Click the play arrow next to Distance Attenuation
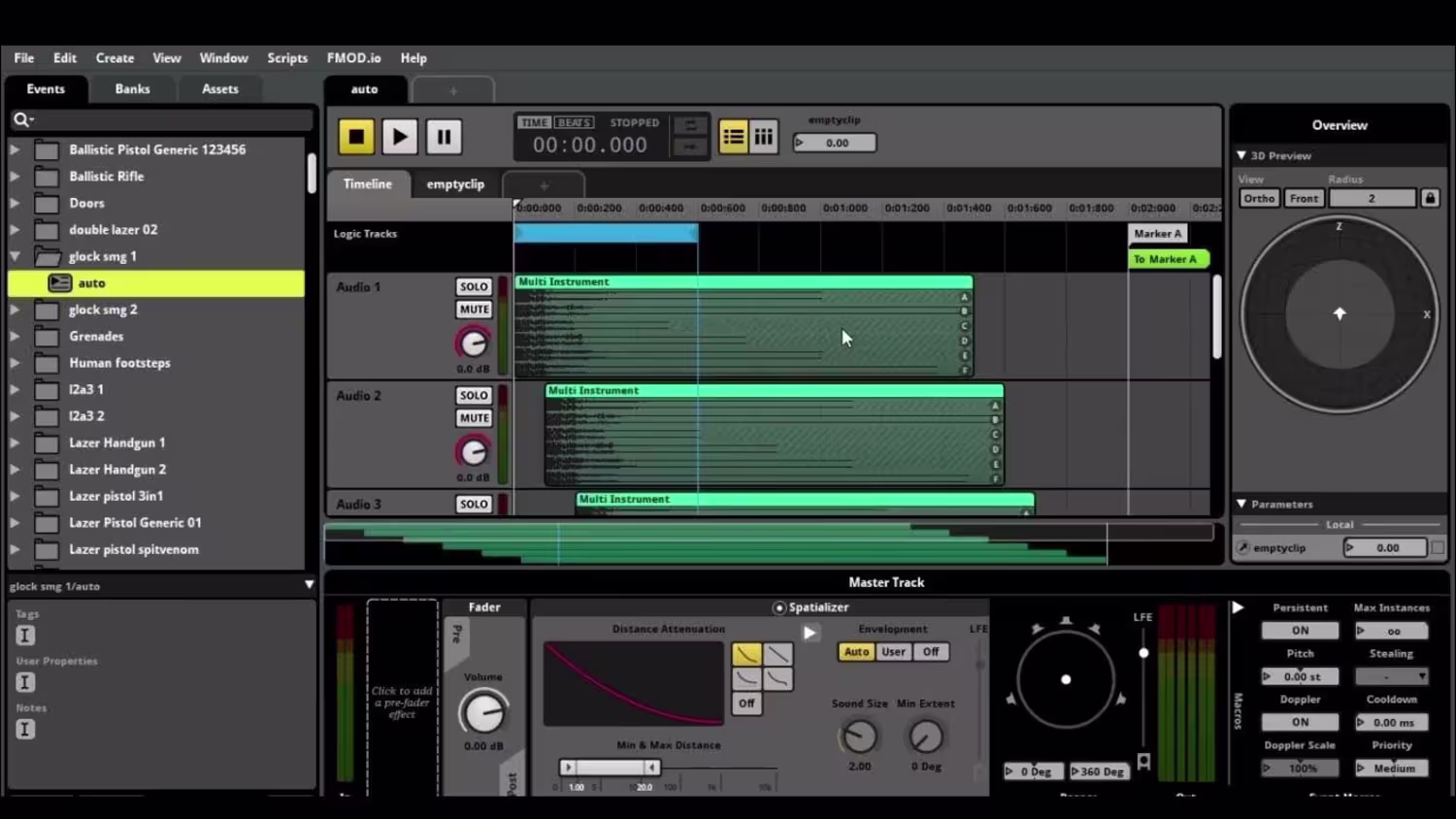This screenshot has height=819, width=1456. 810,633
